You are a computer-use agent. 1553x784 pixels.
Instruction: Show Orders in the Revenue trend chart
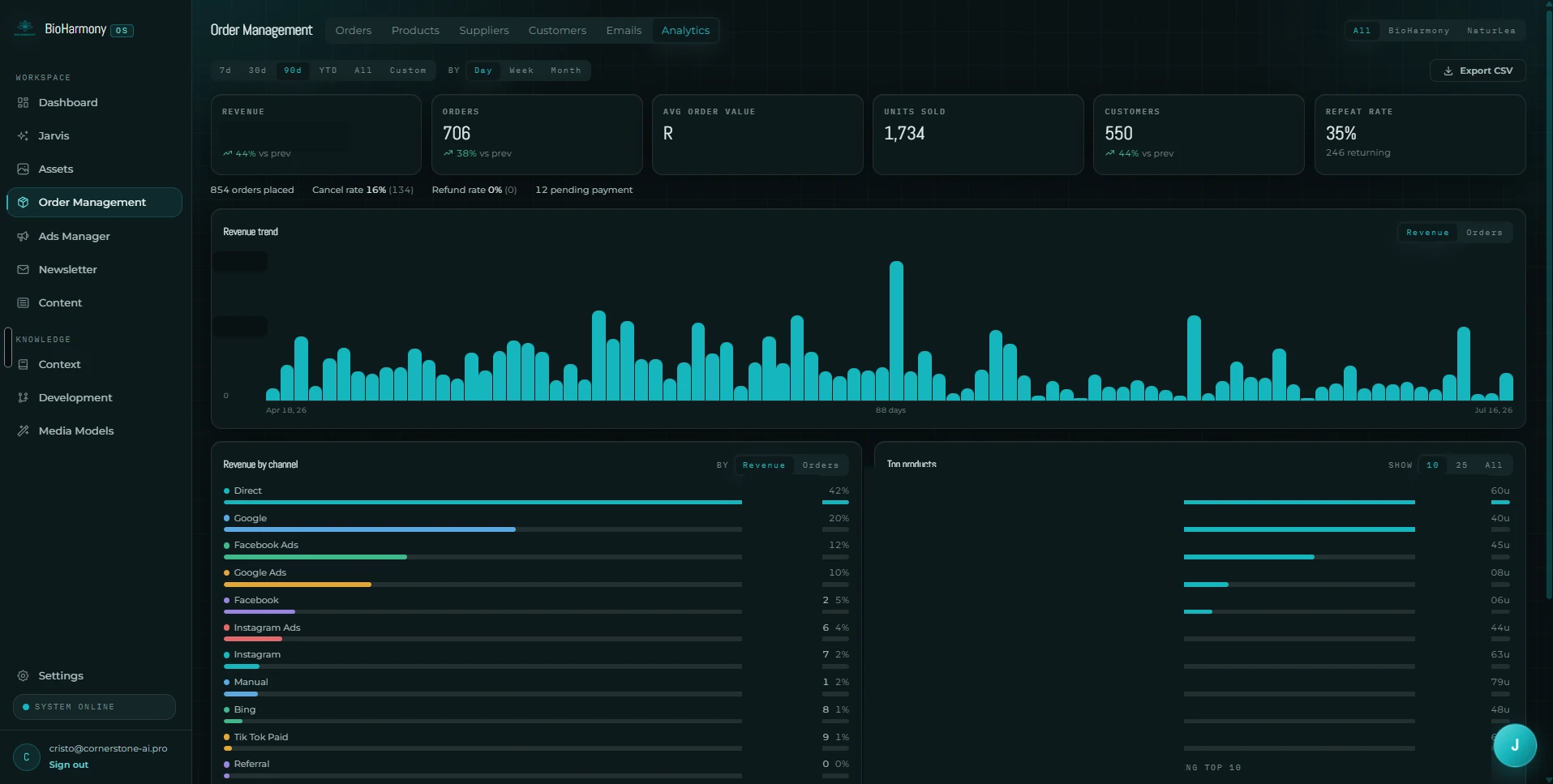[1484, 233]
